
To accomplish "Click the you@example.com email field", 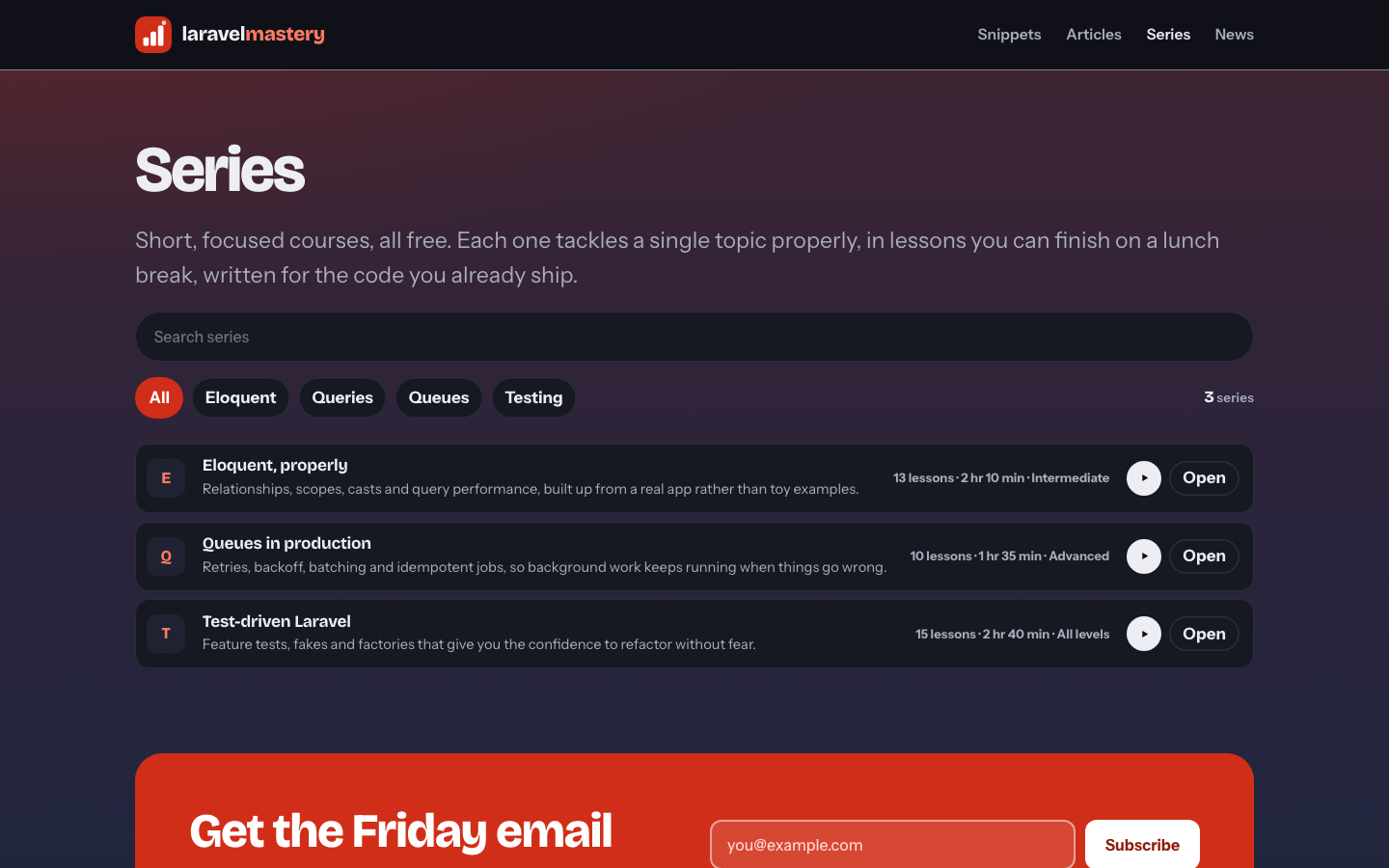I will [892, 845].
